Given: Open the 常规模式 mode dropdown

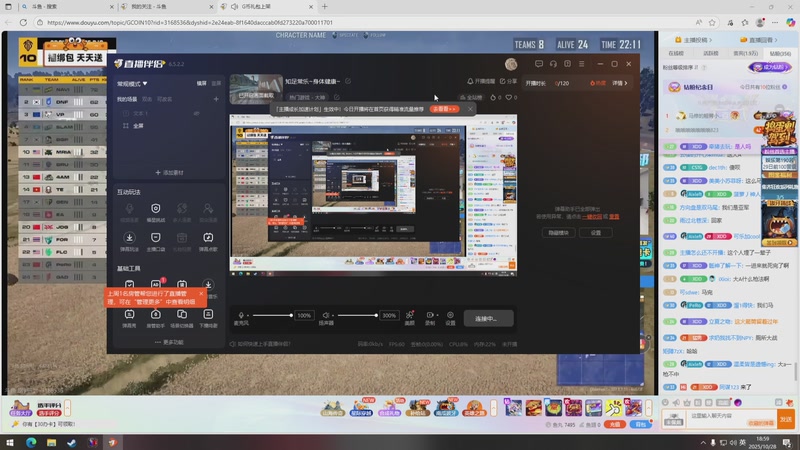Looking at the screenshot, I should 132,84.
